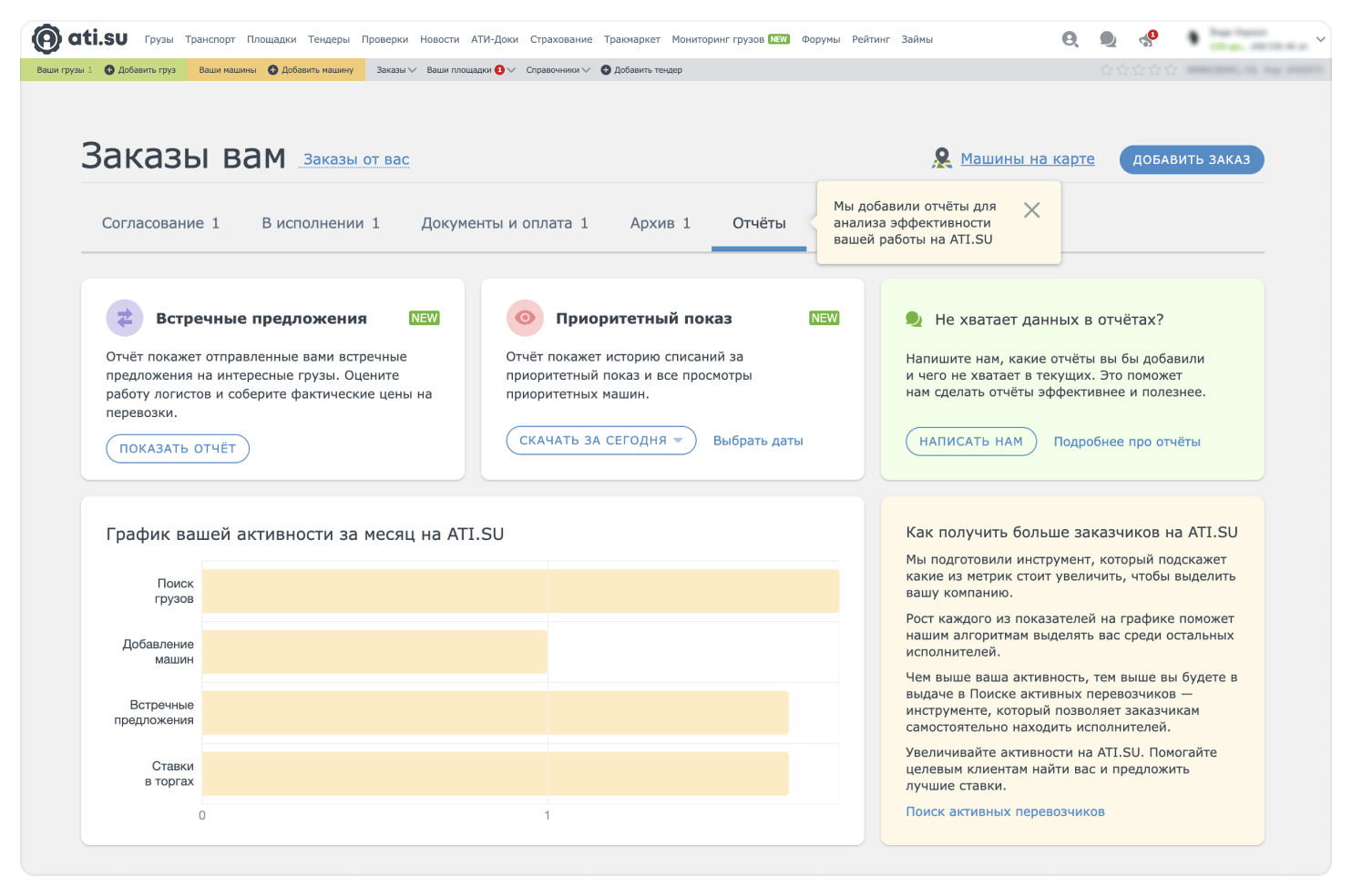Click the Встречные предложения arrows icon
This screenshot has width=1352, height=896.
(125, 318)
